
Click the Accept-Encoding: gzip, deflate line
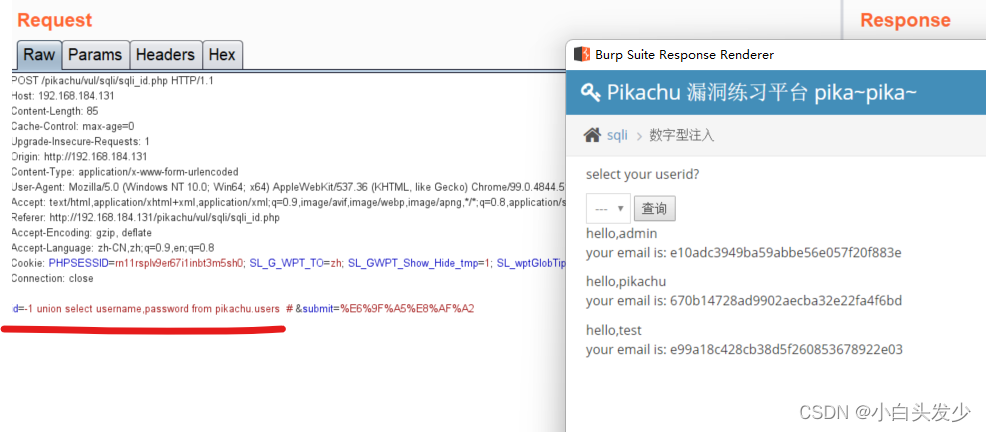click(82, 233)
